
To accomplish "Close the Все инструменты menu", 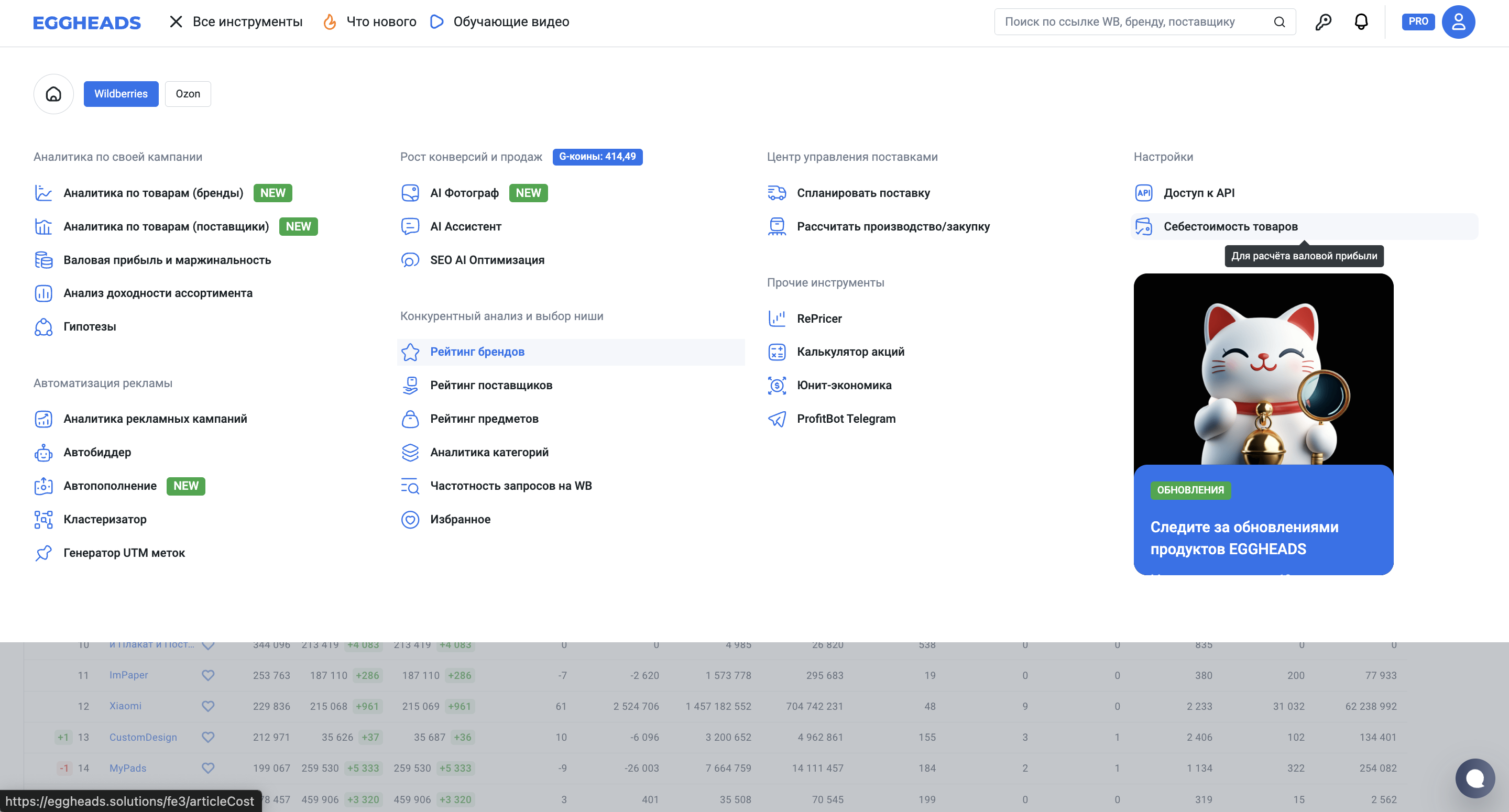I will pyautogui.click(x=176, y=22).
